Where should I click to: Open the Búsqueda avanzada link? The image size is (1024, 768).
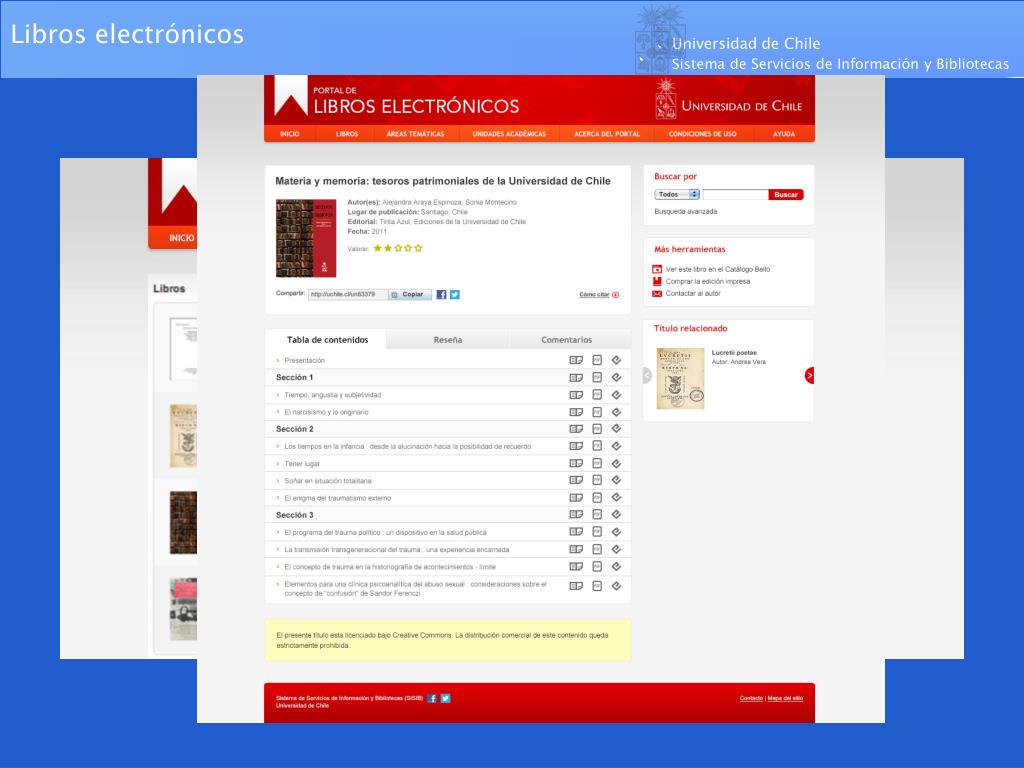pos(686,212)
